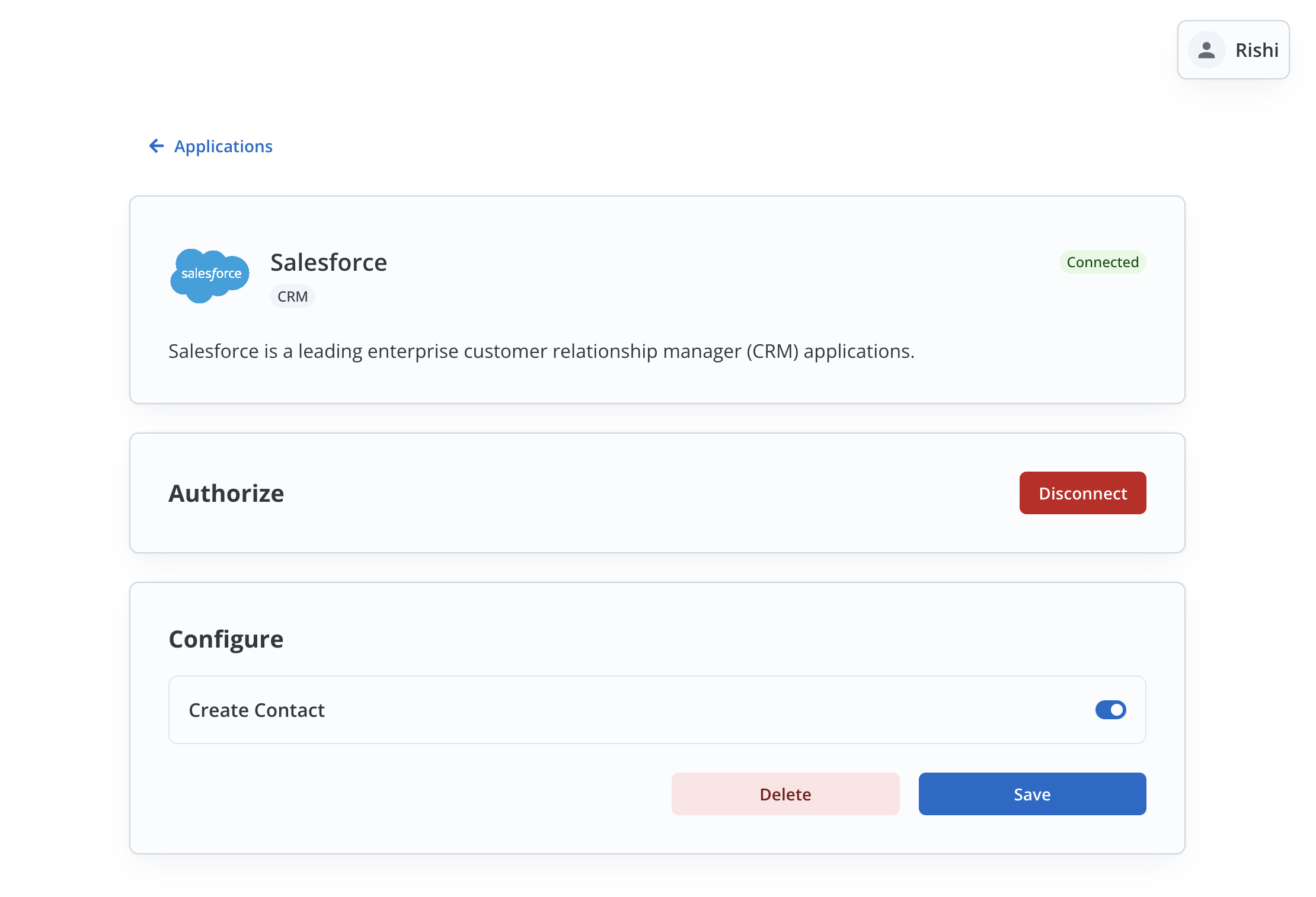Click the Disconnect button

click(x=1082, y=492)
